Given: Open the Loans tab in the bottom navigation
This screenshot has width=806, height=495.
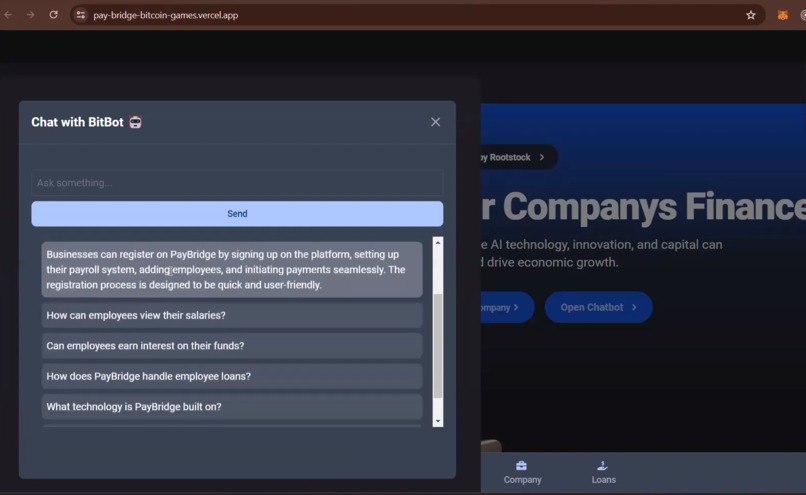Looking at the screenshot, I should click(x=603, y=472).
